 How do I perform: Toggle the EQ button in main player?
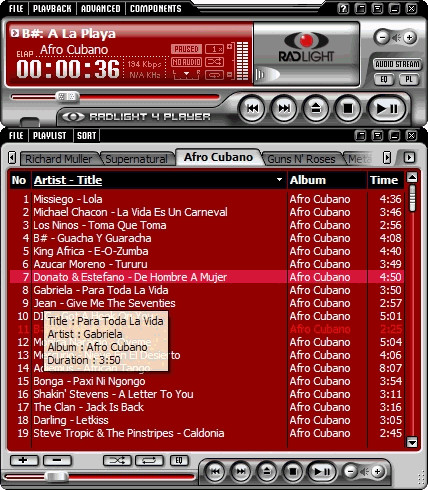point(384,79)
